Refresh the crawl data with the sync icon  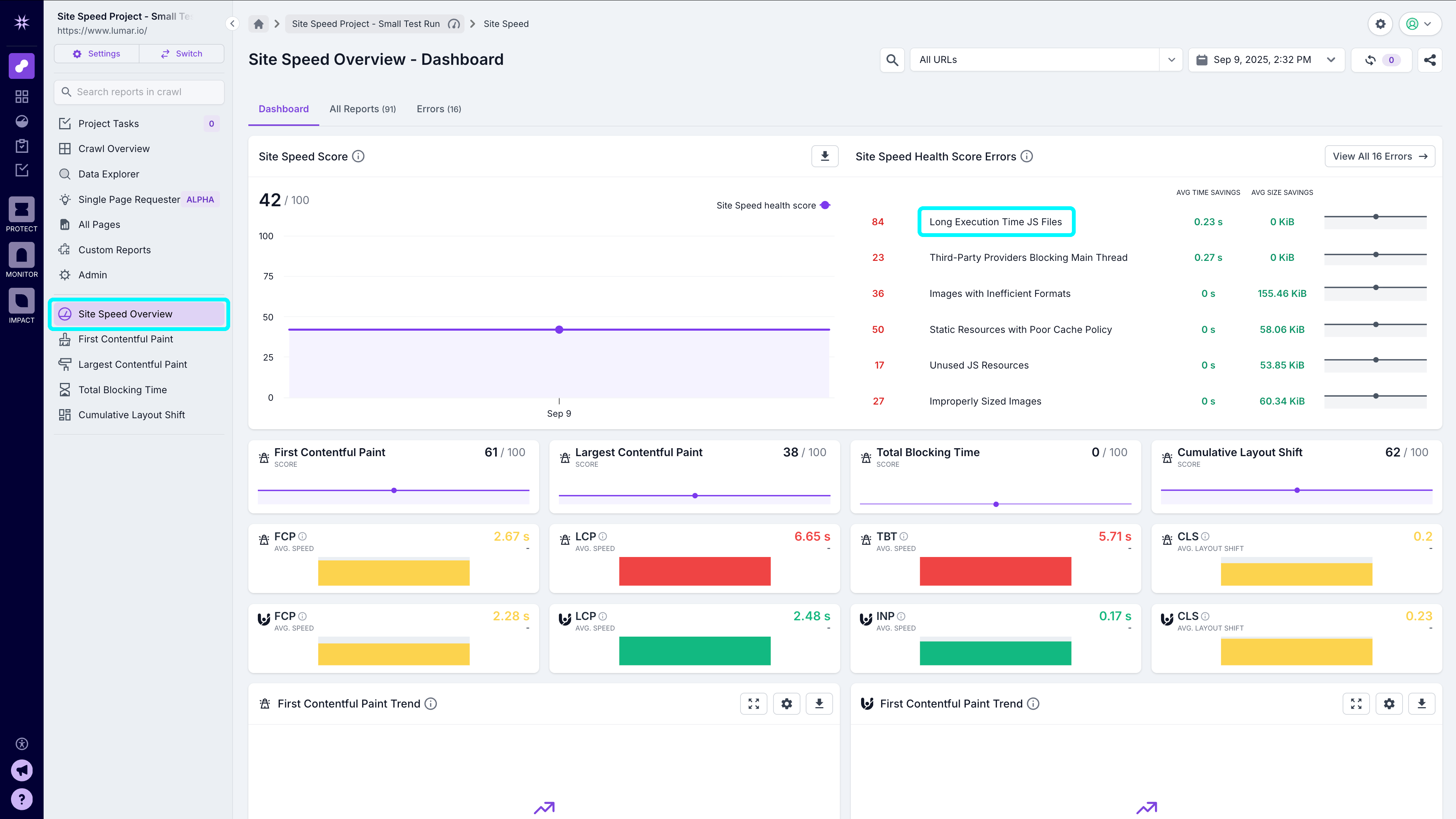click(x=1370, y=60)
